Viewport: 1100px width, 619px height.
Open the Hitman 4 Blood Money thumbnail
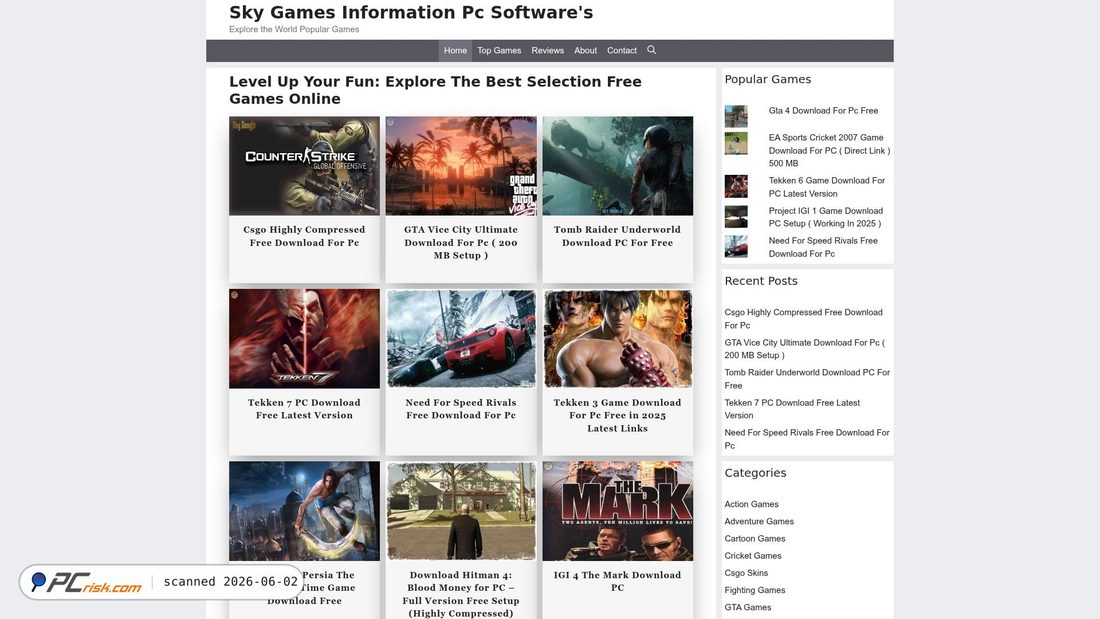pyautogui.click(x=461, y=511)
